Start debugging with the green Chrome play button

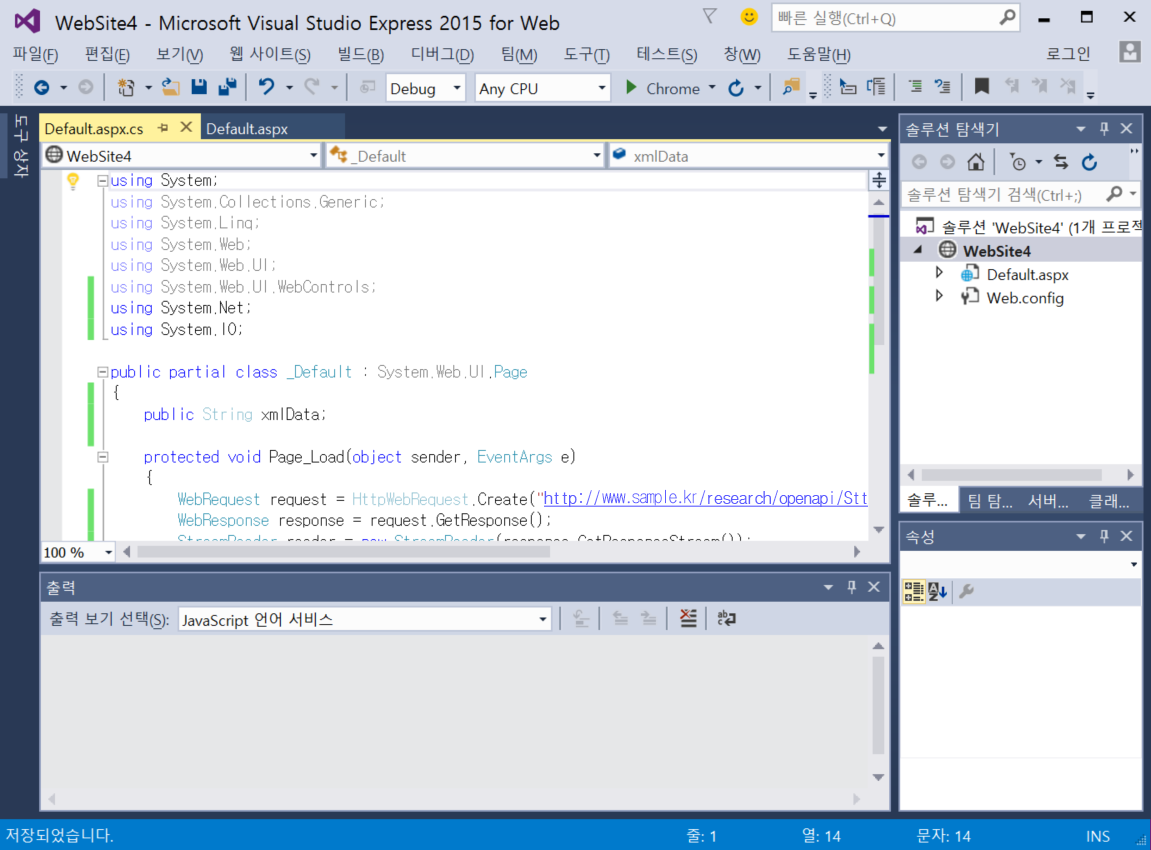click(631, 88)
